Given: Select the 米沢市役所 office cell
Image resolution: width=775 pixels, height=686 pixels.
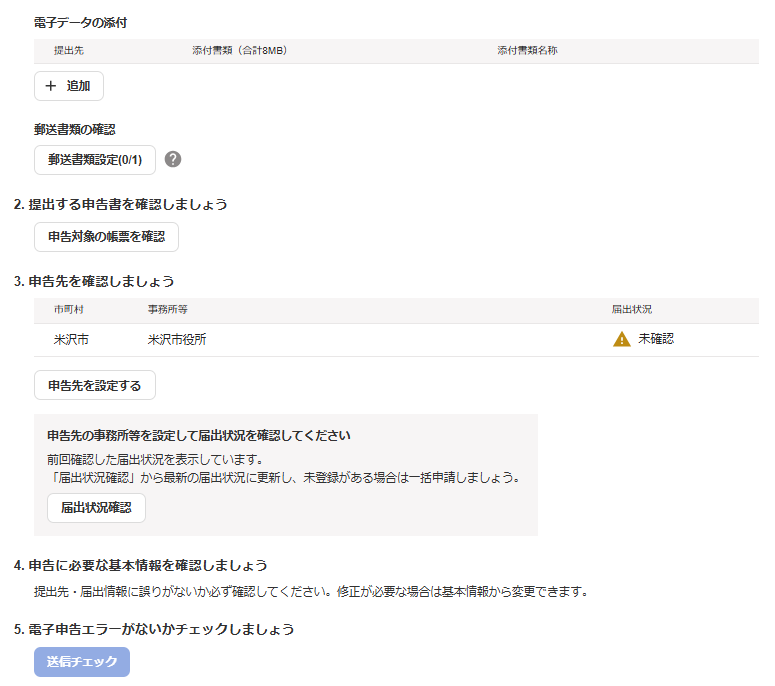Looking at the screenshot, I should click(x=177, y=340).
